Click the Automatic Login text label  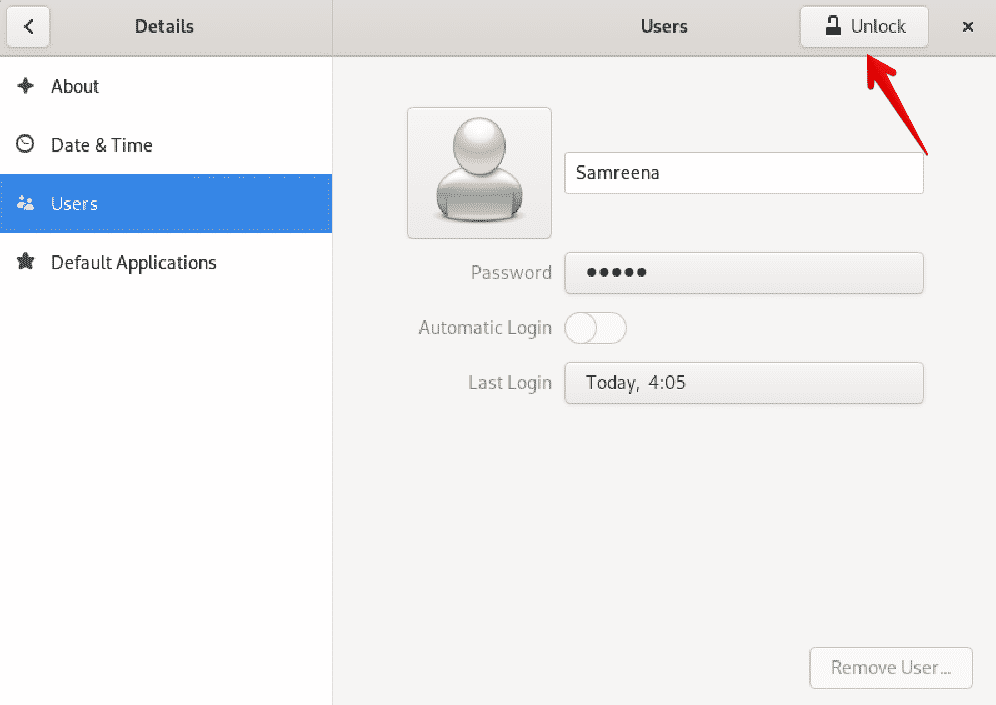point(485,328)
